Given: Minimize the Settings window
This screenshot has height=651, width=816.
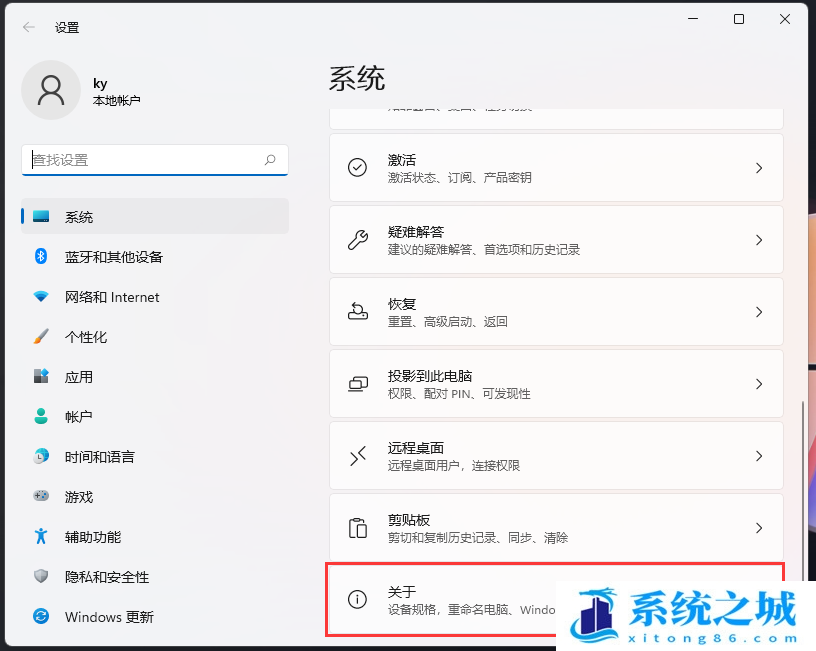Looking at the screenshot, I should pyautogui.click(x=693, y=19).
